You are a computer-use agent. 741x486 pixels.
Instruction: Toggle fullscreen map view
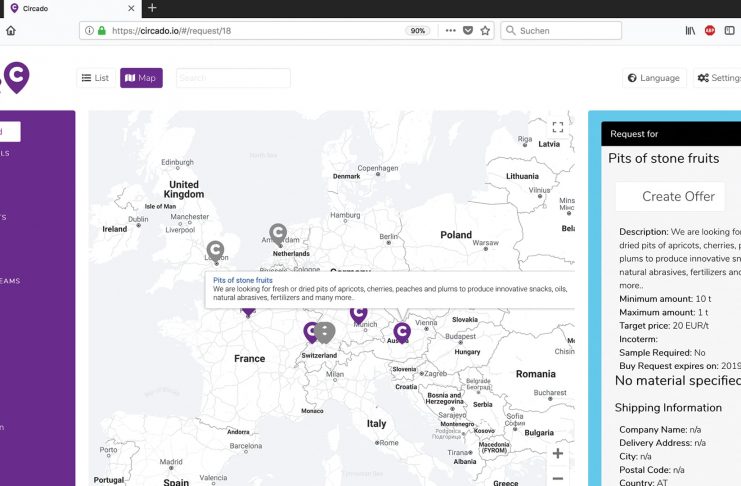[558, 127]
